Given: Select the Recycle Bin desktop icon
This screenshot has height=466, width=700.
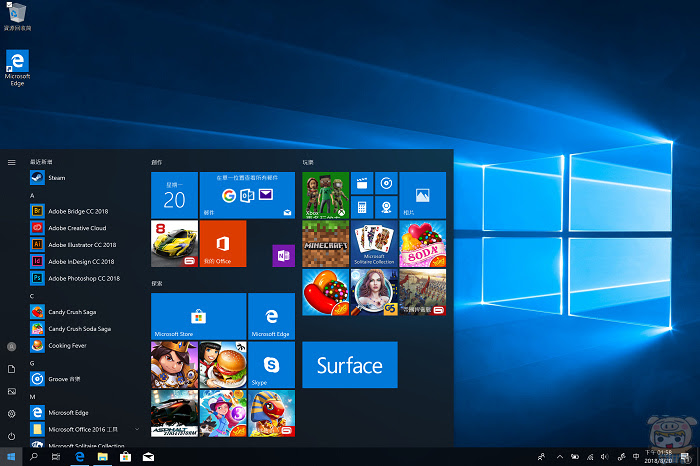Looking at the screenshot, I should coord(17,17).
